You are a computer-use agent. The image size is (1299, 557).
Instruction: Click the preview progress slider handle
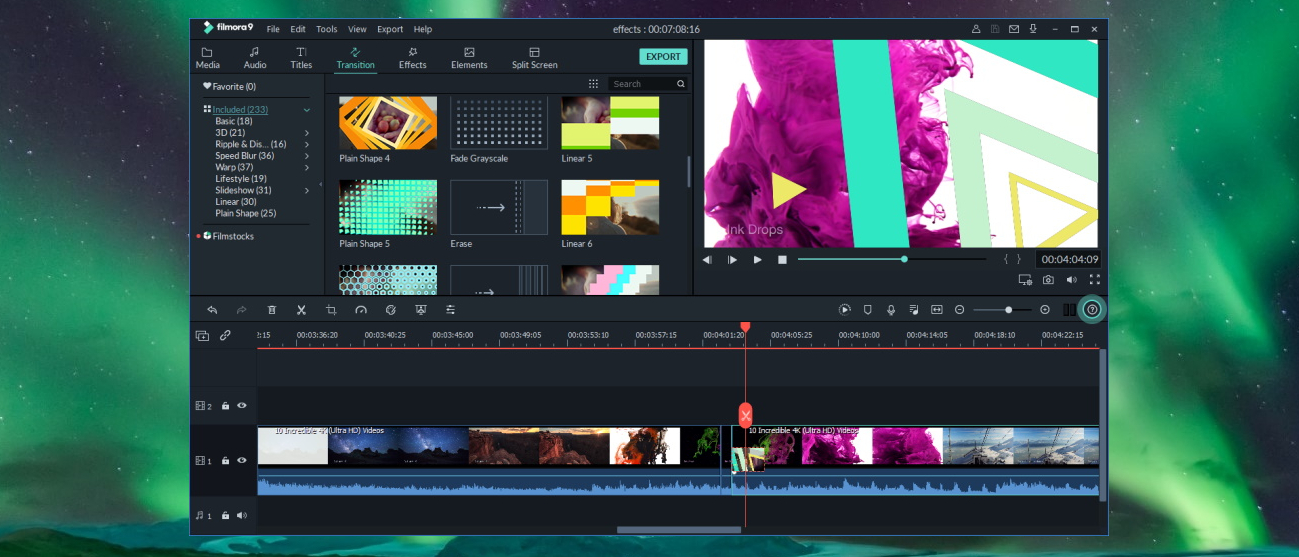tap(904, 260)
